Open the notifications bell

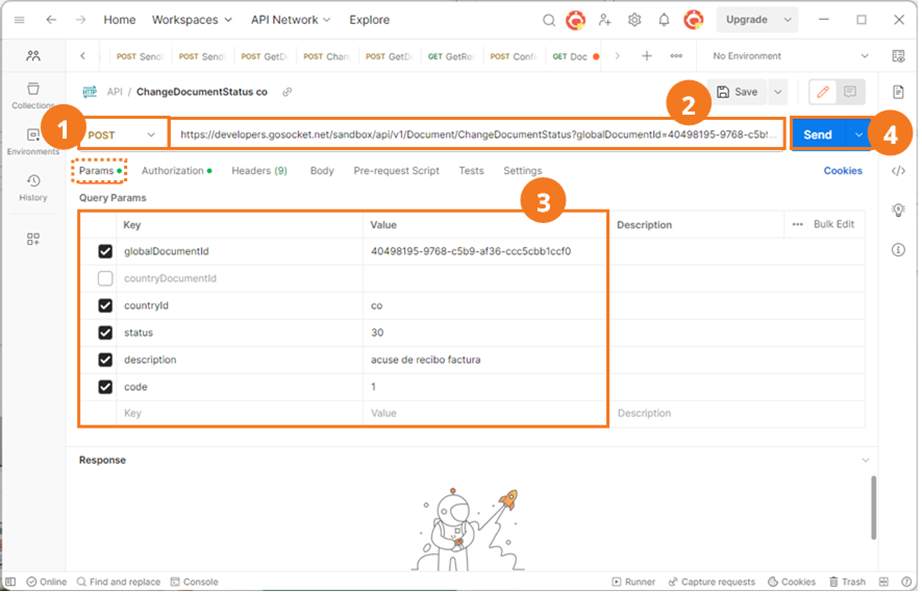[664, 20]
